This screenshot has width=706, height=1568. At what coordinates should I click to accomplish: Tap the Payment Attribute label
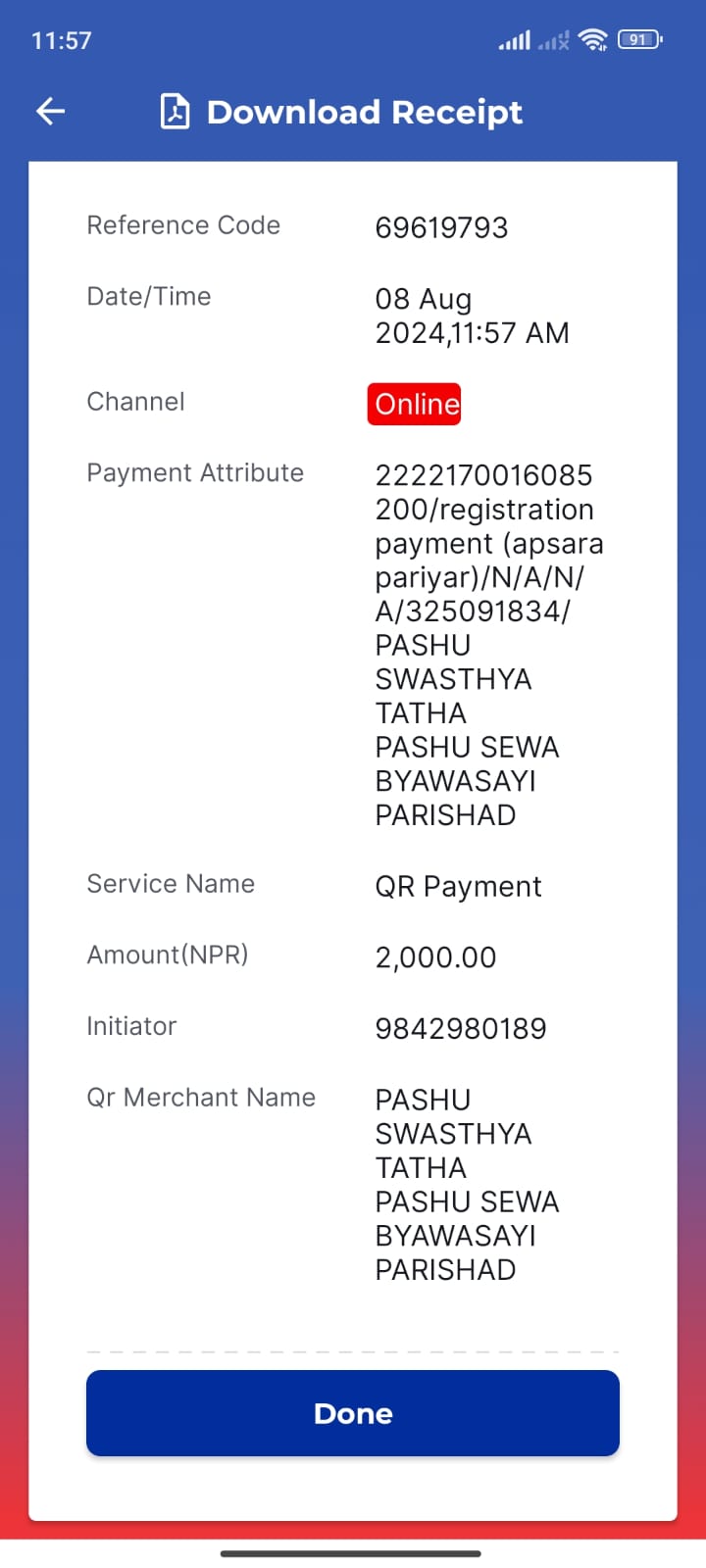click(195, 472)
